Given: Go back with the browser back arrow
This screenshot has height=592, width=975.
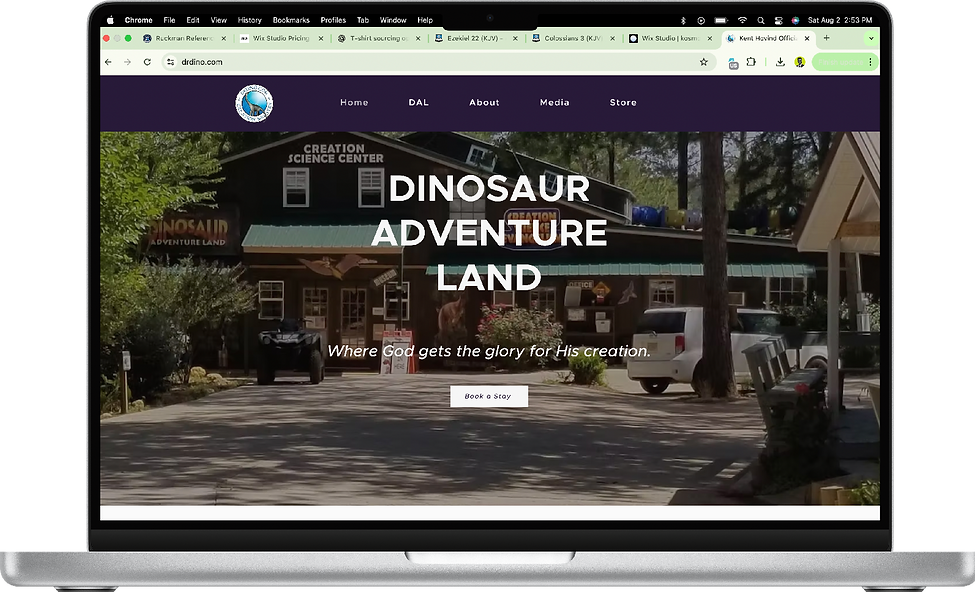Looking at the screenshot, I should coord(109,62).
